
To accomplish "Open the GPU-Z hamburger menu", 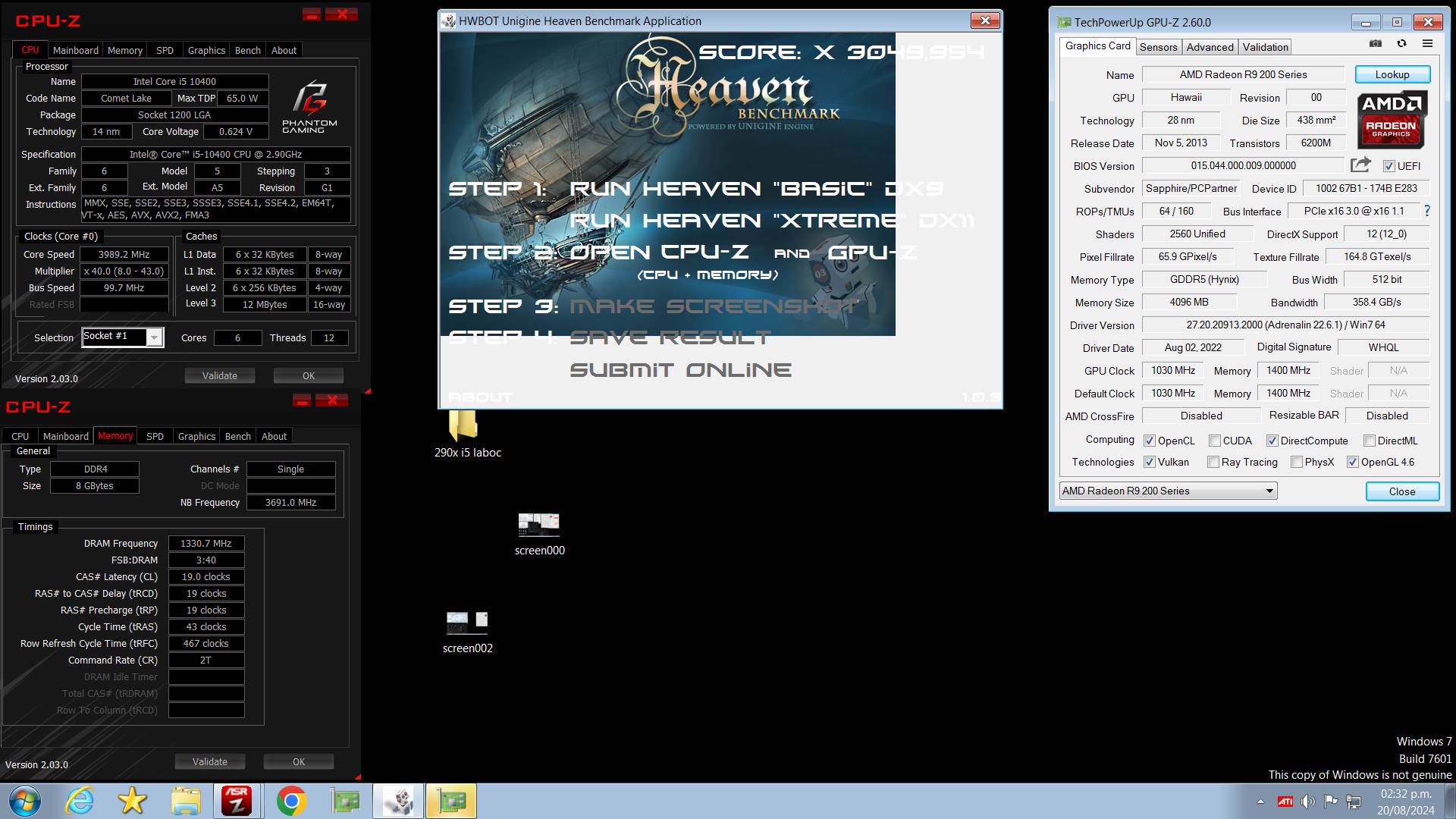I will 1427,44.
